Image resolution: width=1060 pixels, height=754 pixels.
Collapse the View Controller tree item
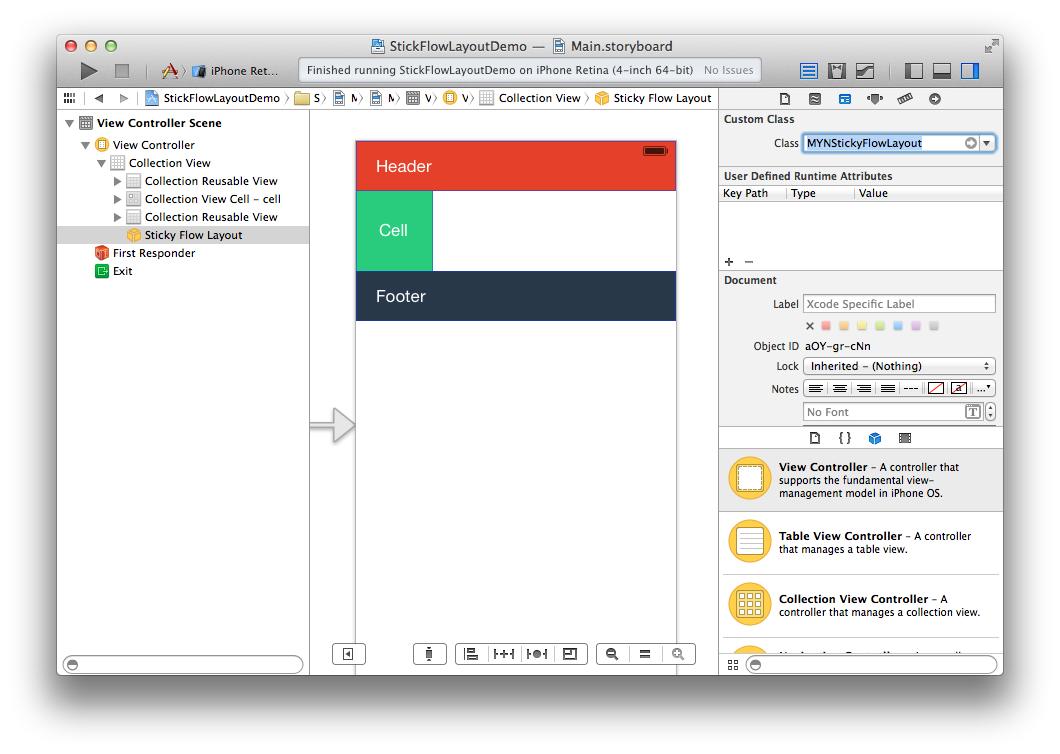tap(85, 145)
